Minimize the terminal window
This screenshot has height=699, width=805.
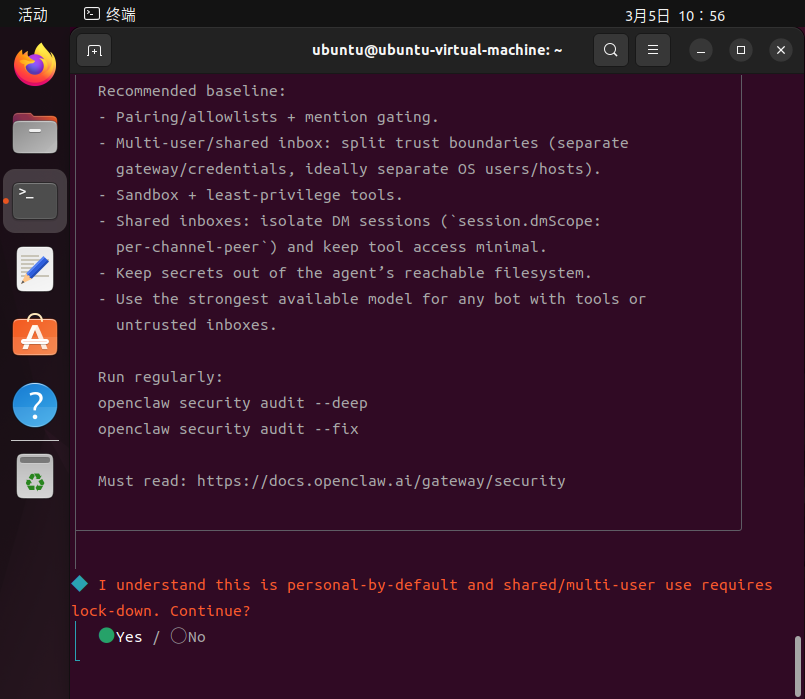click(701, 50)
